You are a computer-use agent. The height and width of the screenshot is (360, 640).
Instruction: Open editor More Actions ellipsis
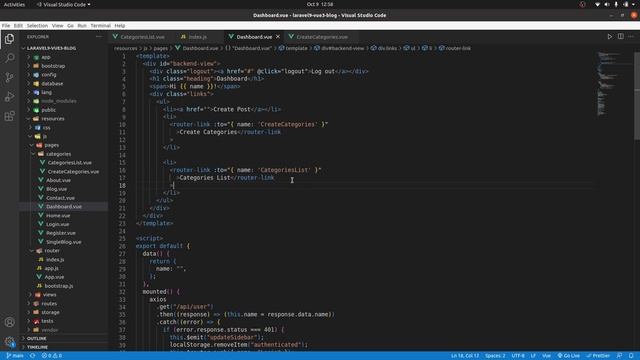[631, 37]
